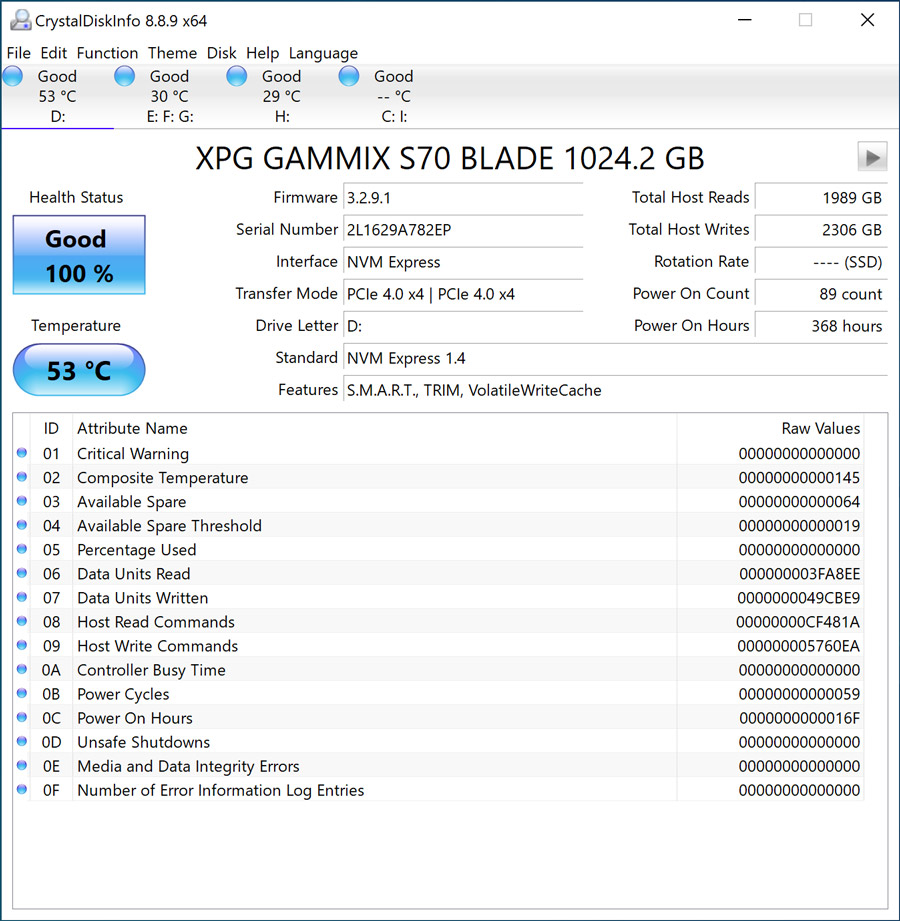Viewport: 900px width, 921px height.
Task: Click the Features field with S.M.A.R.T., TRIM
Action: (615, 390)
